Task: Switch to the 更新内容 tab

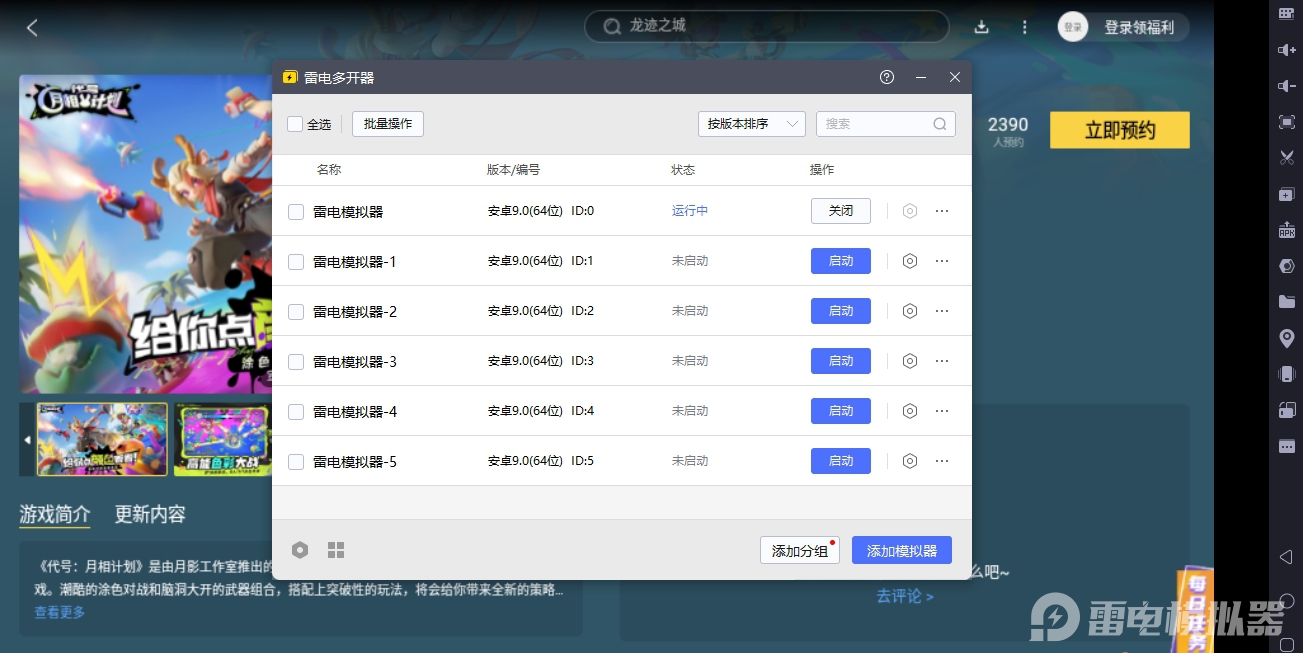Action: 150,514
